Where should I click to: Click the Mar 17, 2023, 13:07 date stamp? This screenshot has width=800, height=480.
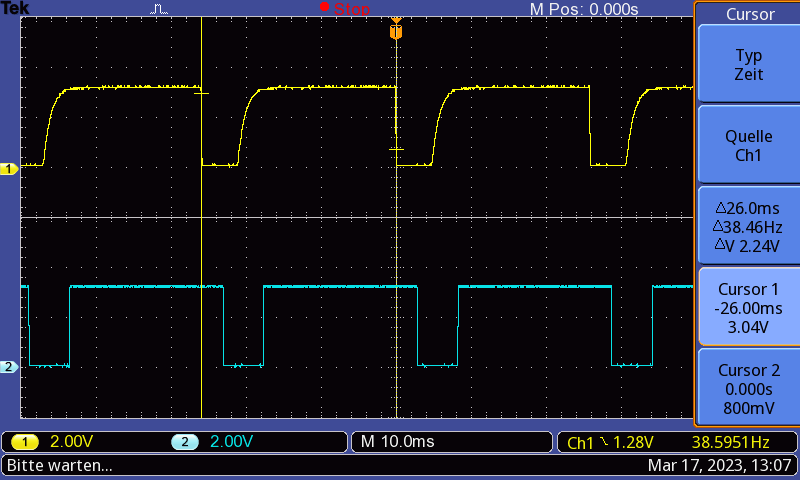pos(719,465)
